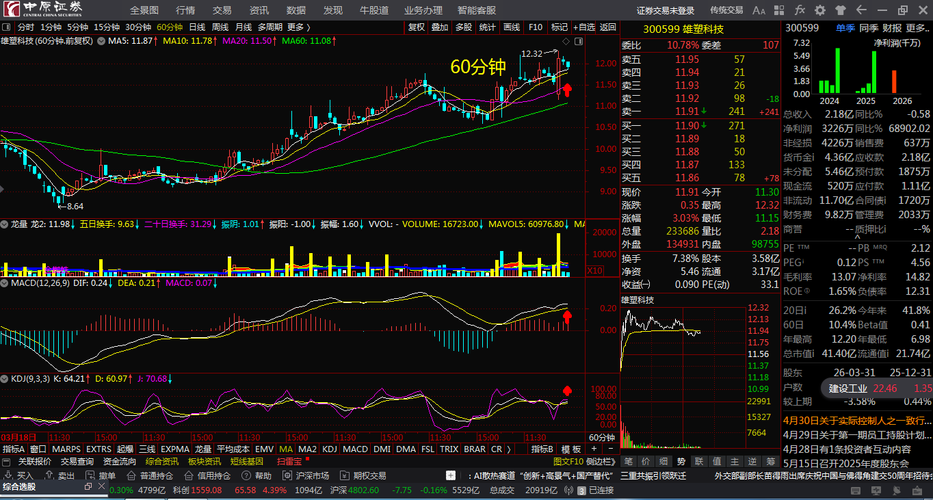The height and width of the screenshot is (500, 933).
Task: Select the 势 tab under the intraday mini chart
Action: (x=681, y=461)
